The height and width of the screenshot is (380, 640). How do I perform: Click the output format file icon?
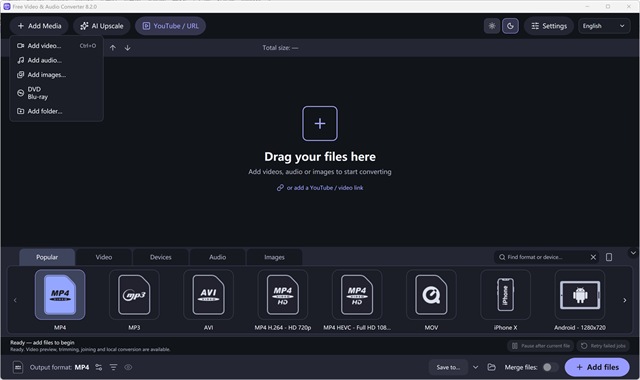[x=18, y=367]
